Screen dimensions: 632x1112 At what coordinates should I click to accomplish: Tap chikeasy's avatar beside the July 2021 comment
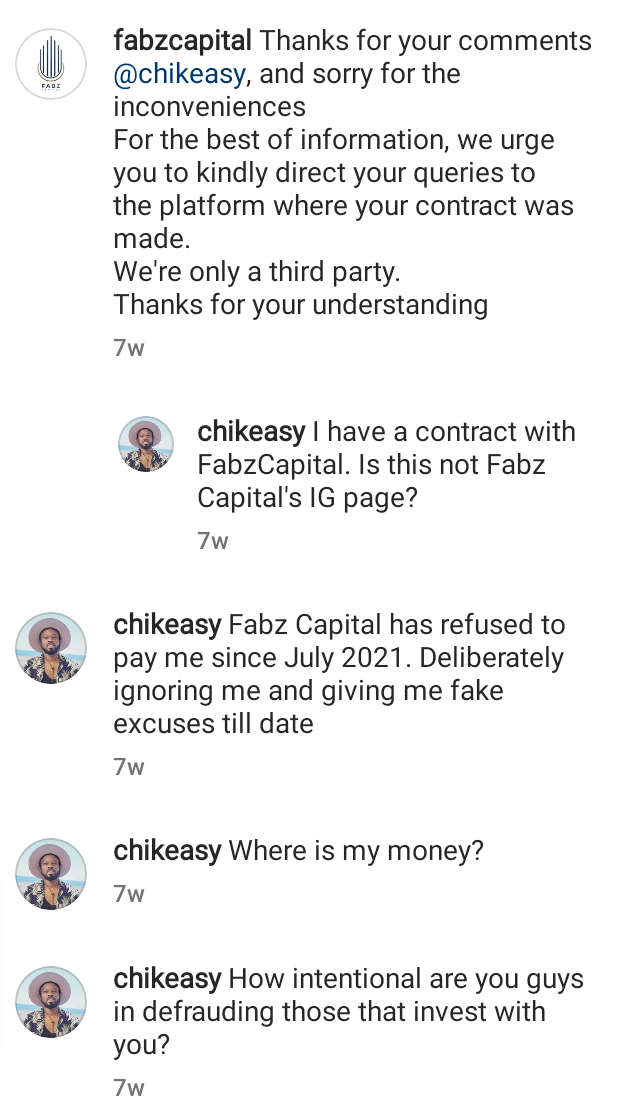[51, 648]
